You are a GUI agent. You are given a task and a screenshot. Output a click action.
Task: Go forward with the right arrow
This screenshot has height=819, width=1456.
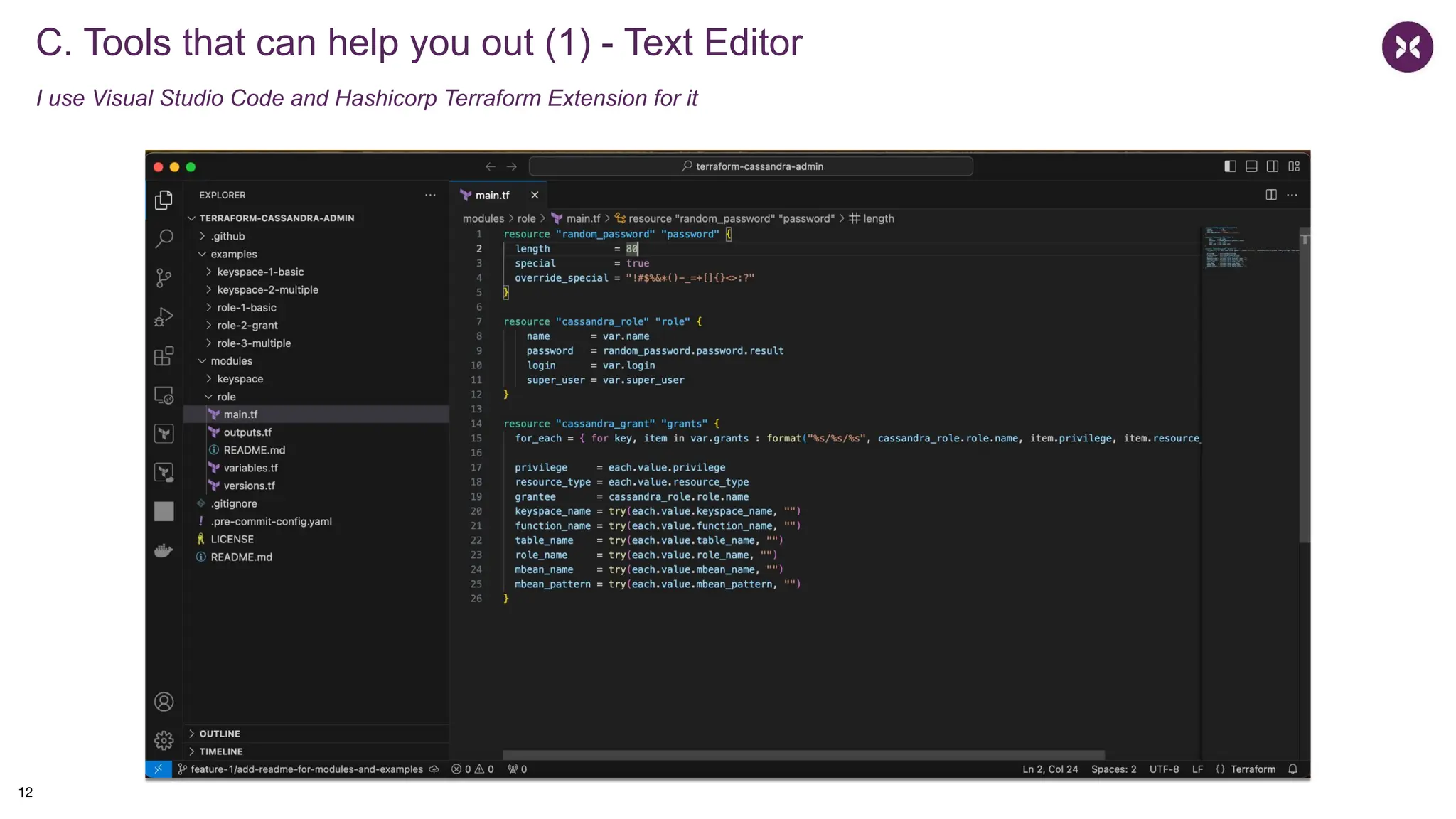click(x=512, y=166)
